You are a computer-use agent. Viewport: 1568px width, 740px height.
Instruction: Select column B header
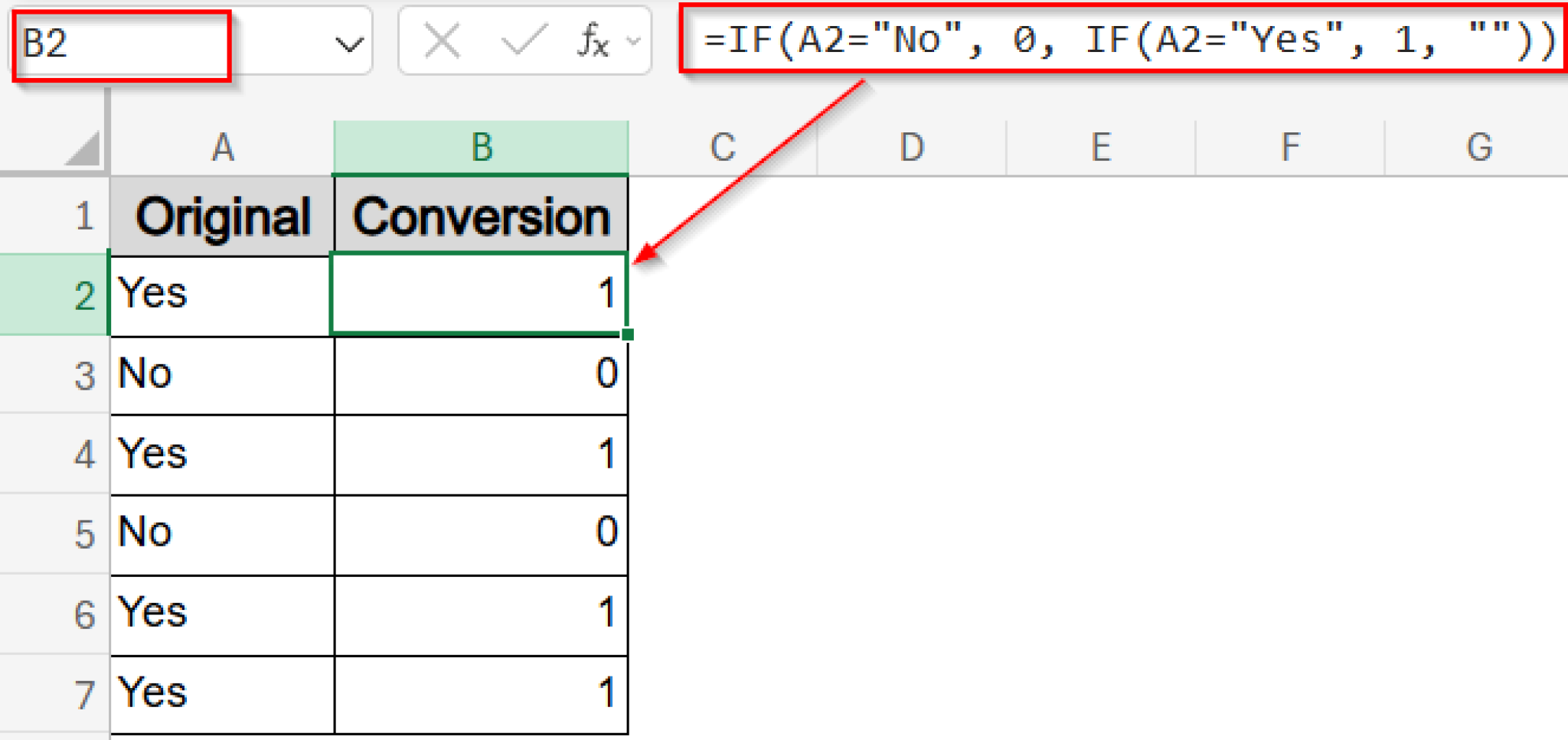(481, 147)
